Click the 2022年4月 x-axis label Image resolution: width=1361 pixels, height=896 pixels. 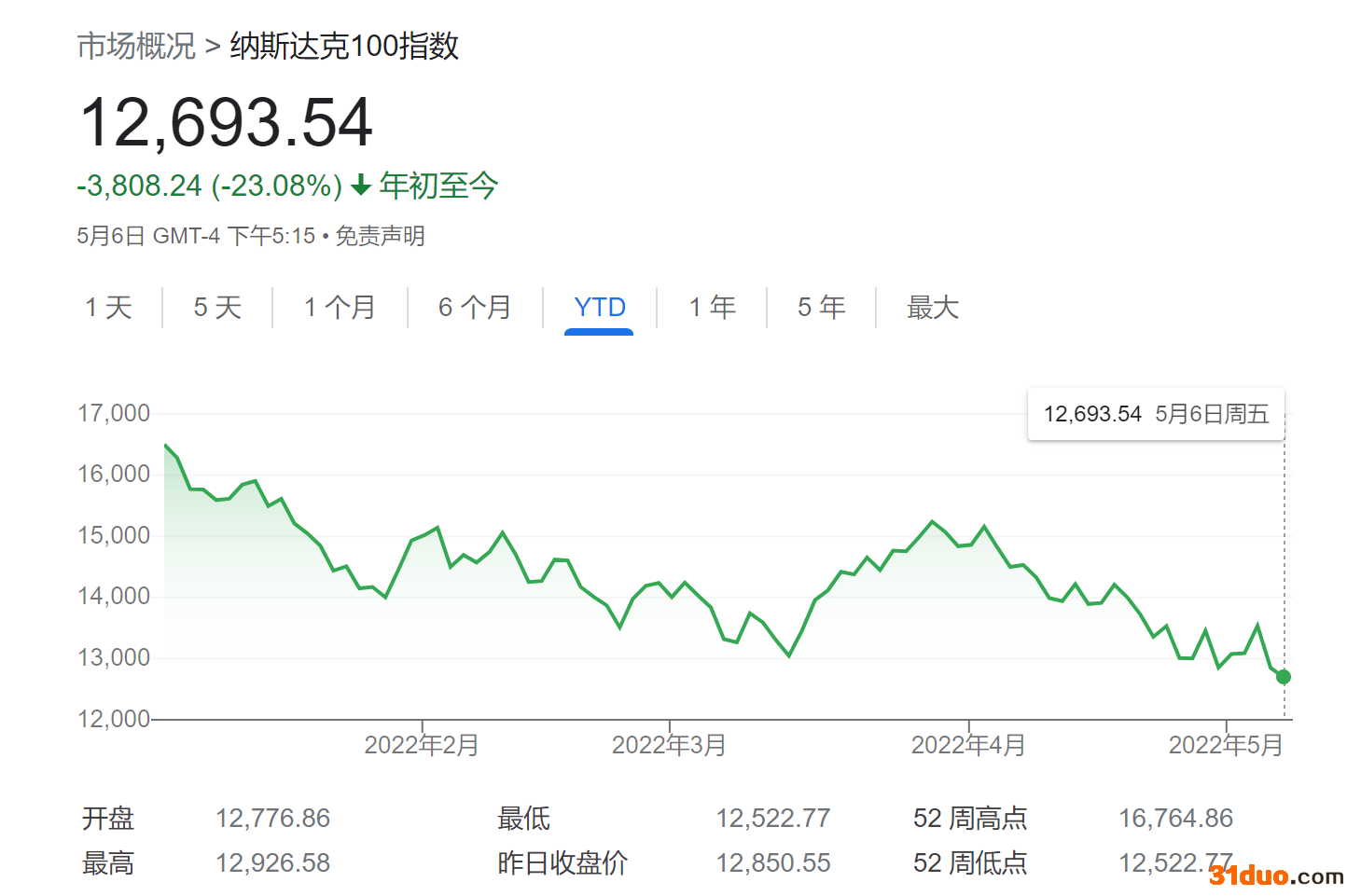pyautogui.click(x=968, y=745)
